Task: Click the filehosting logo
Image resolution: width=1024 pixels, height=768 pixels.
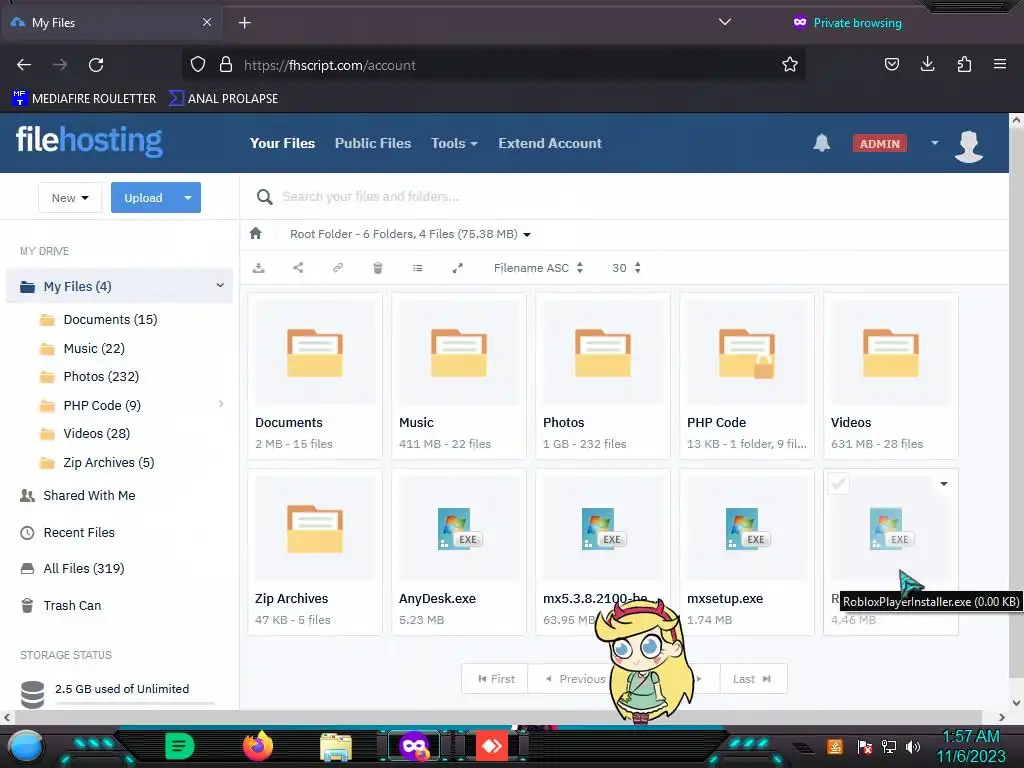Action: [x=89, y=141]
